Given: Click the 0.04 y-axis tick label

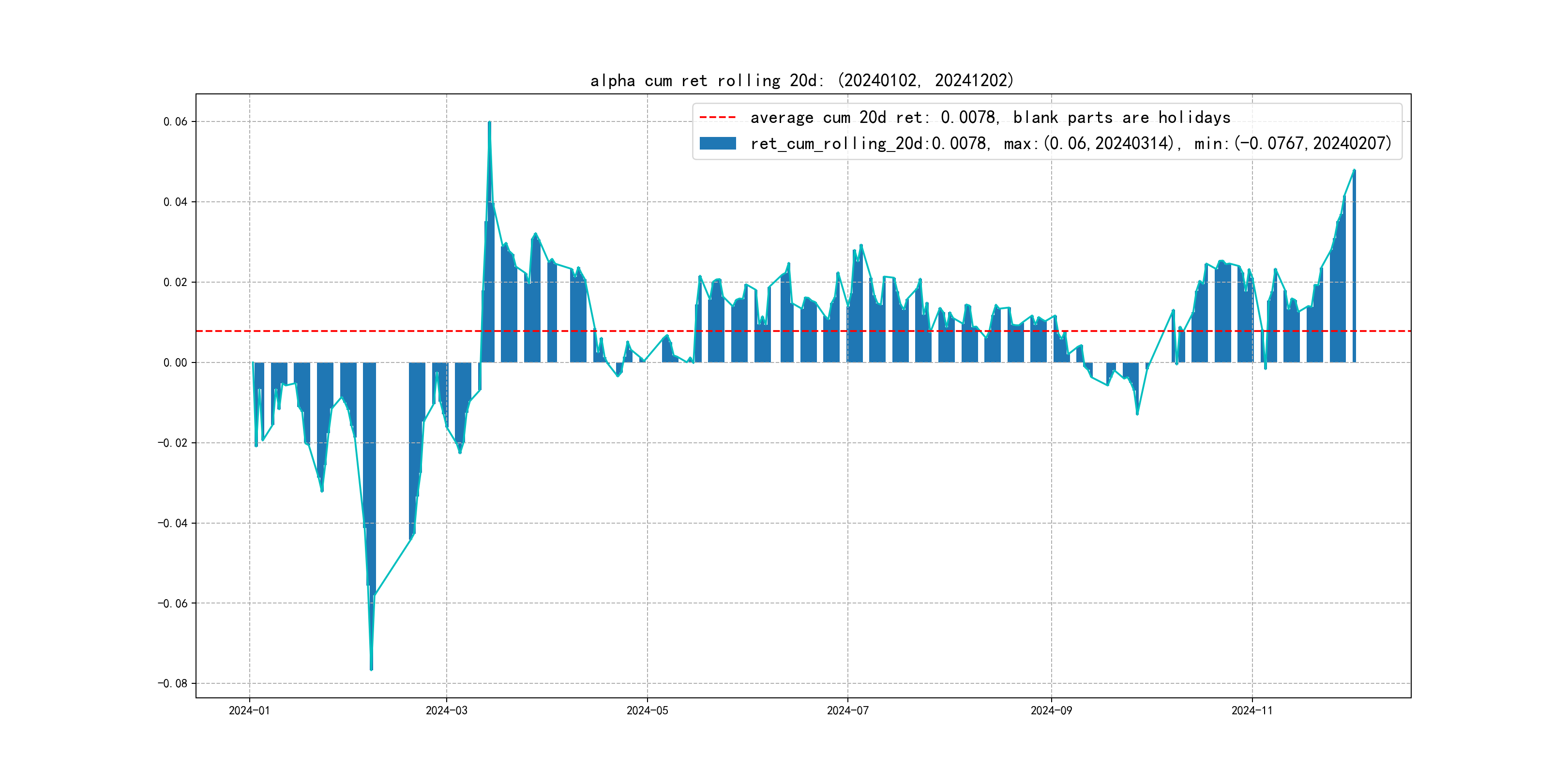Looking at the screenshot, I should 175,202.
